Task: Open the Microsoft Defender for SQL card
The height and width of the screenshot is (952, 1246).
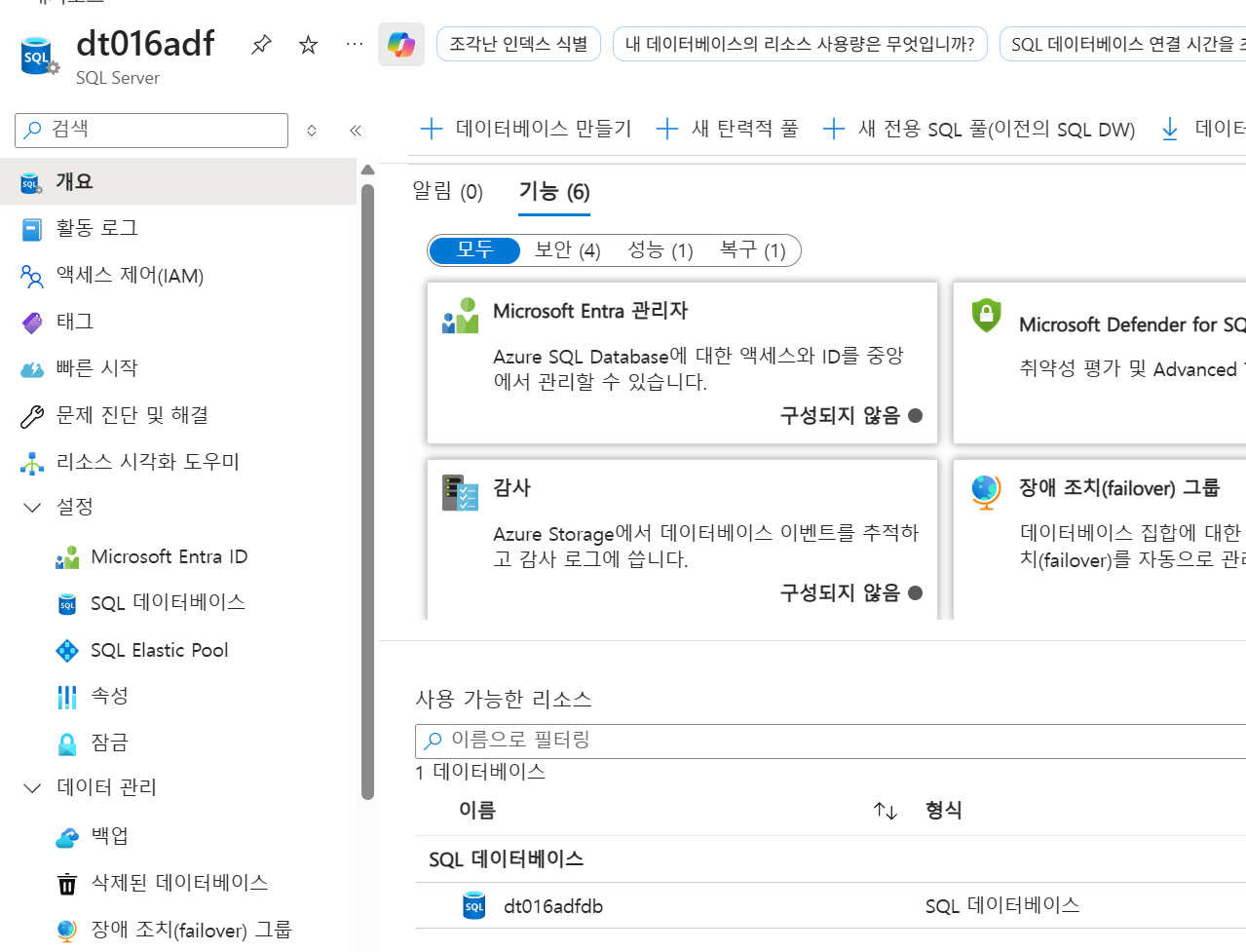Action: [1100, 362]
